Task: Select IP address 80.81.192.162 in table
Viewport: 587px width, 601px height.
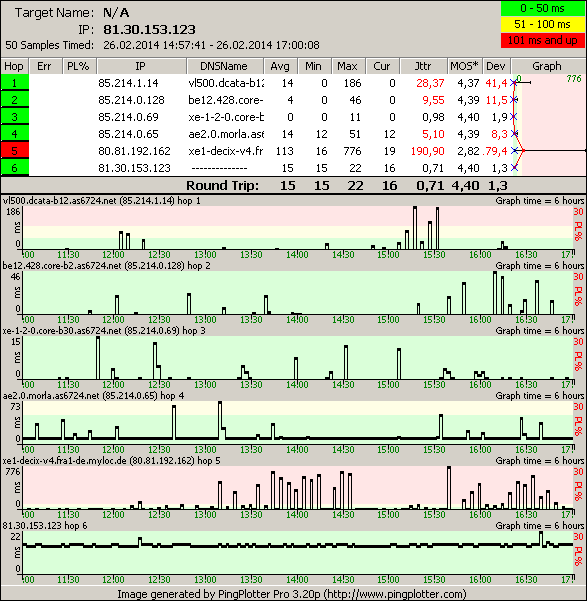Action: pyautogui.click(x=134, y=151)
